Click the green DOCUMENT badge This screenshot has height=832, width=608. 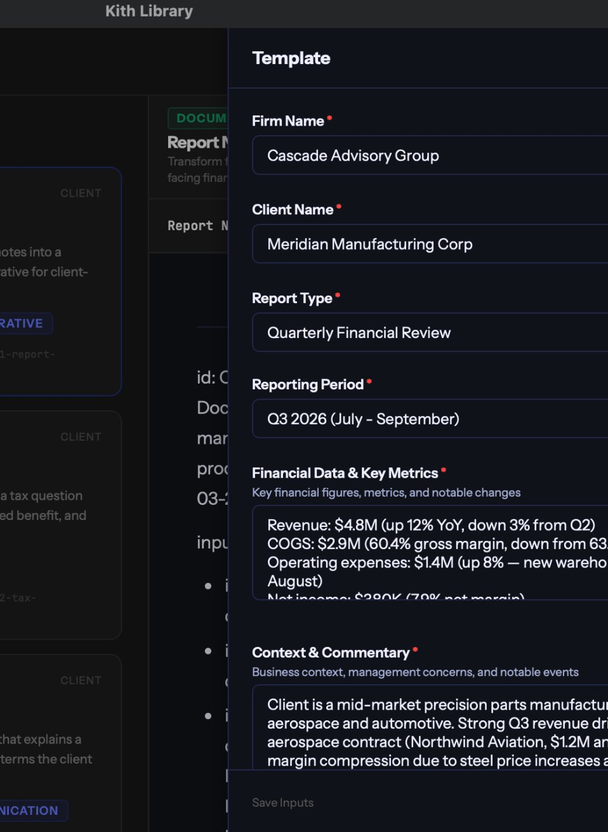click(x=198, y=118)
